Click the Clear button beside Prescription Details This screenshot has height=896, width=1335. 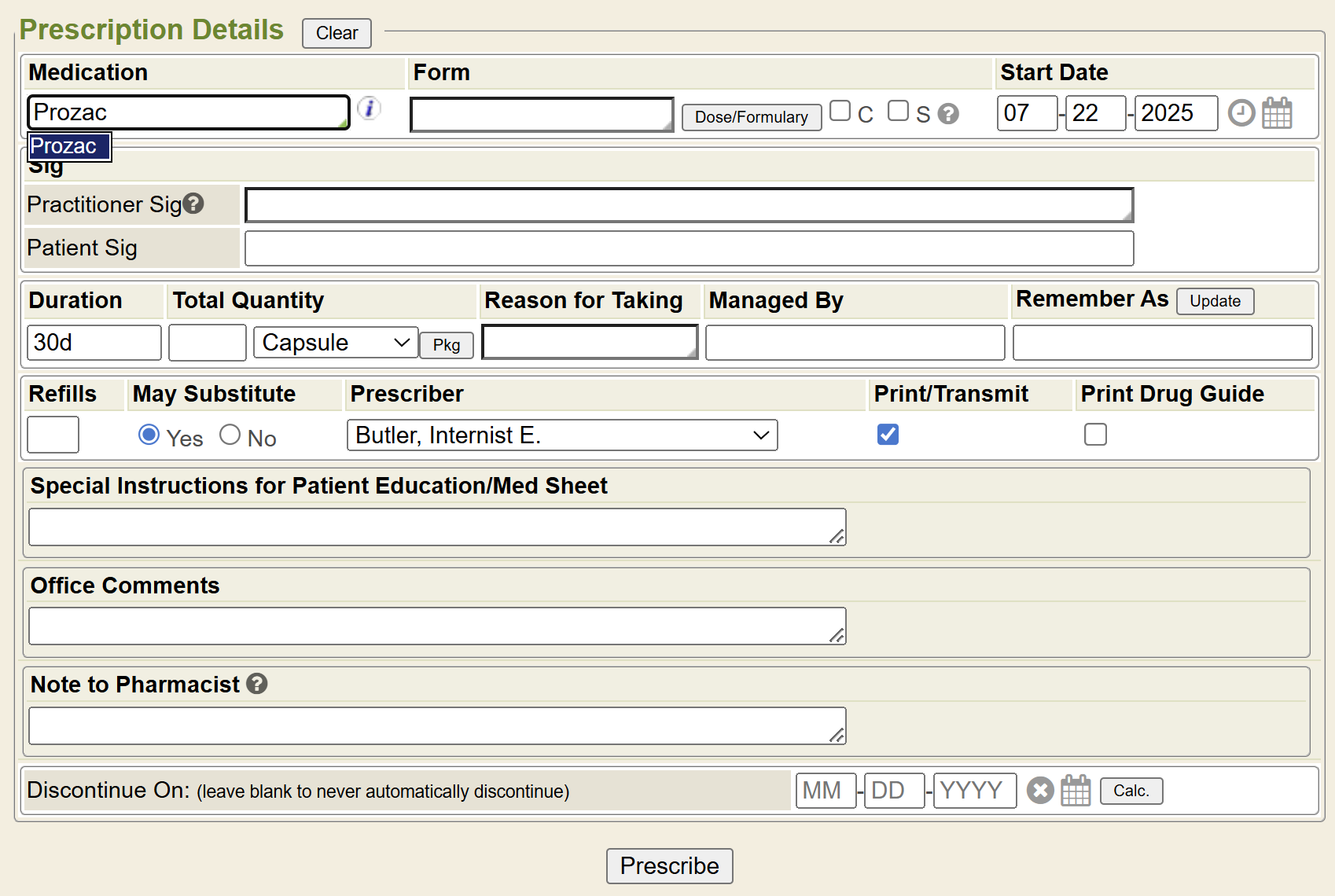pyautogui.click(x=337, y=33)
